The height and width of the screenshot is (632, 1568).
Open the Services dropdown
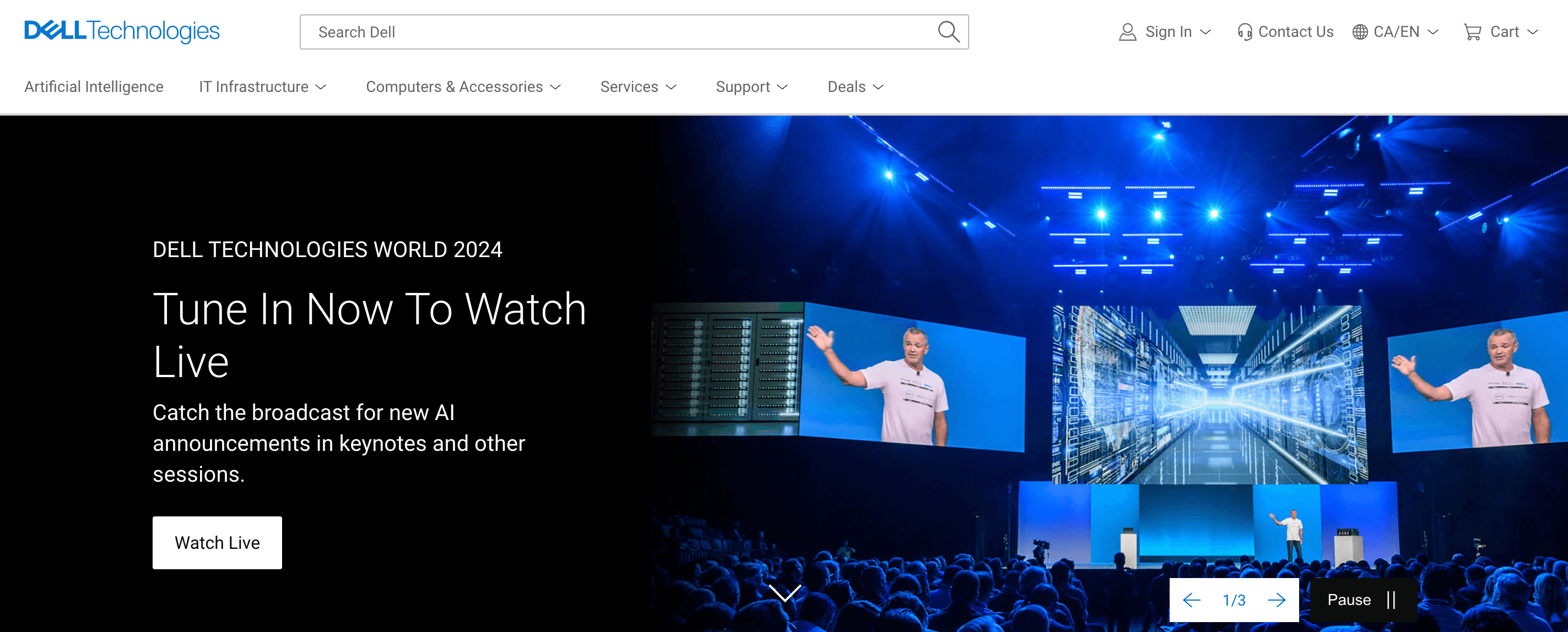[x=638, y=87]
